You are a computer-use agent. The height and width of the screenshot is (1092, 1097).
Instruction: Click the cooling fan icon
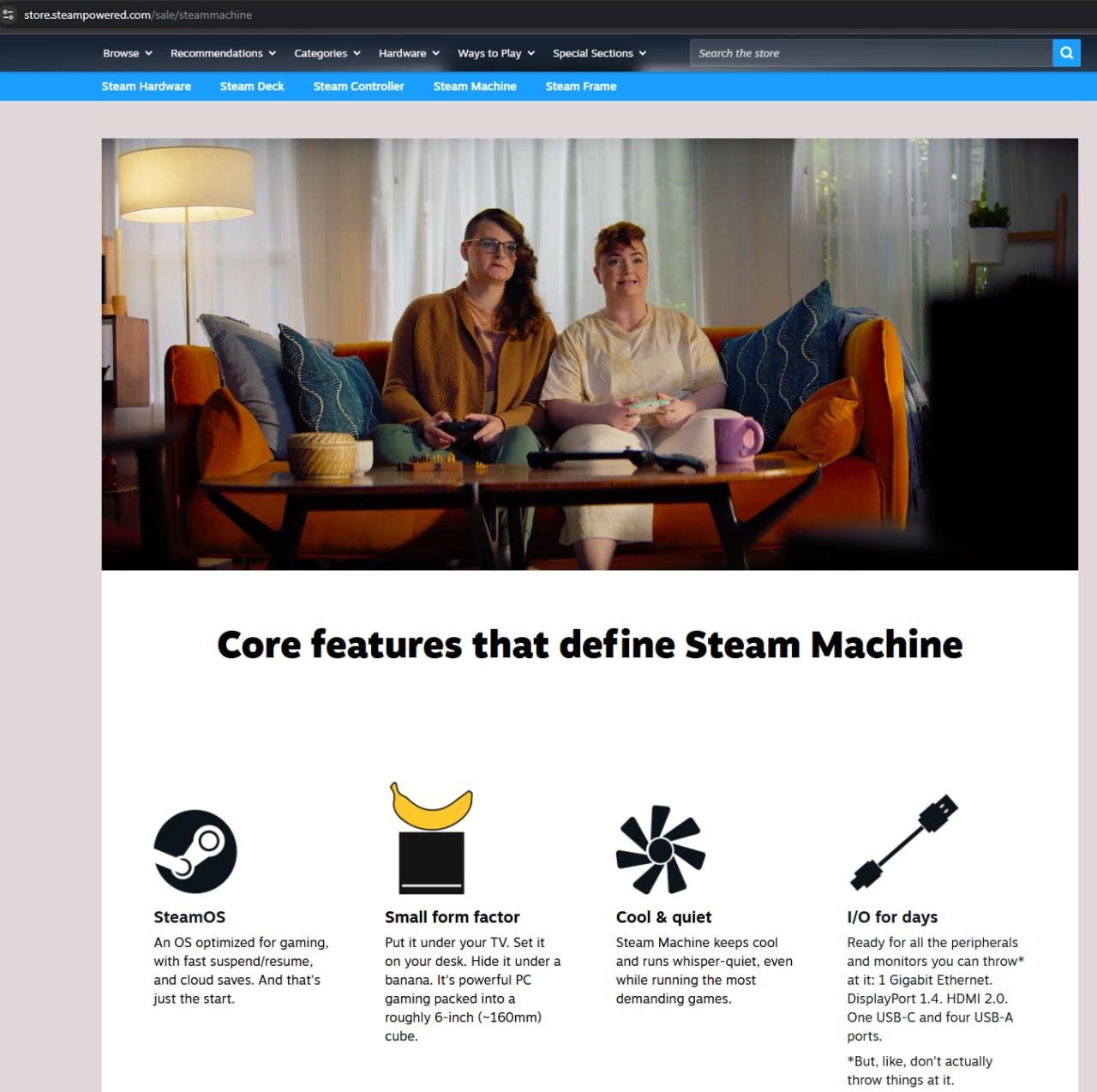pyautogui.click(x=661, y=849)
